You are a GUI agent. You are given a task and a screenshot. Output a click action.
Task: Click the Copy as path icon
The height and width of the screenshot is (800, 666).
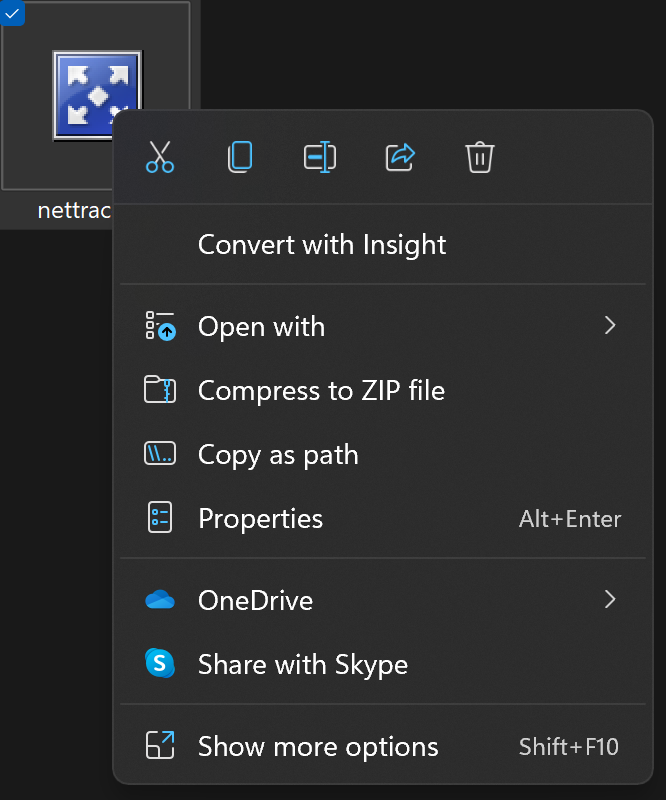pos(160,454)
